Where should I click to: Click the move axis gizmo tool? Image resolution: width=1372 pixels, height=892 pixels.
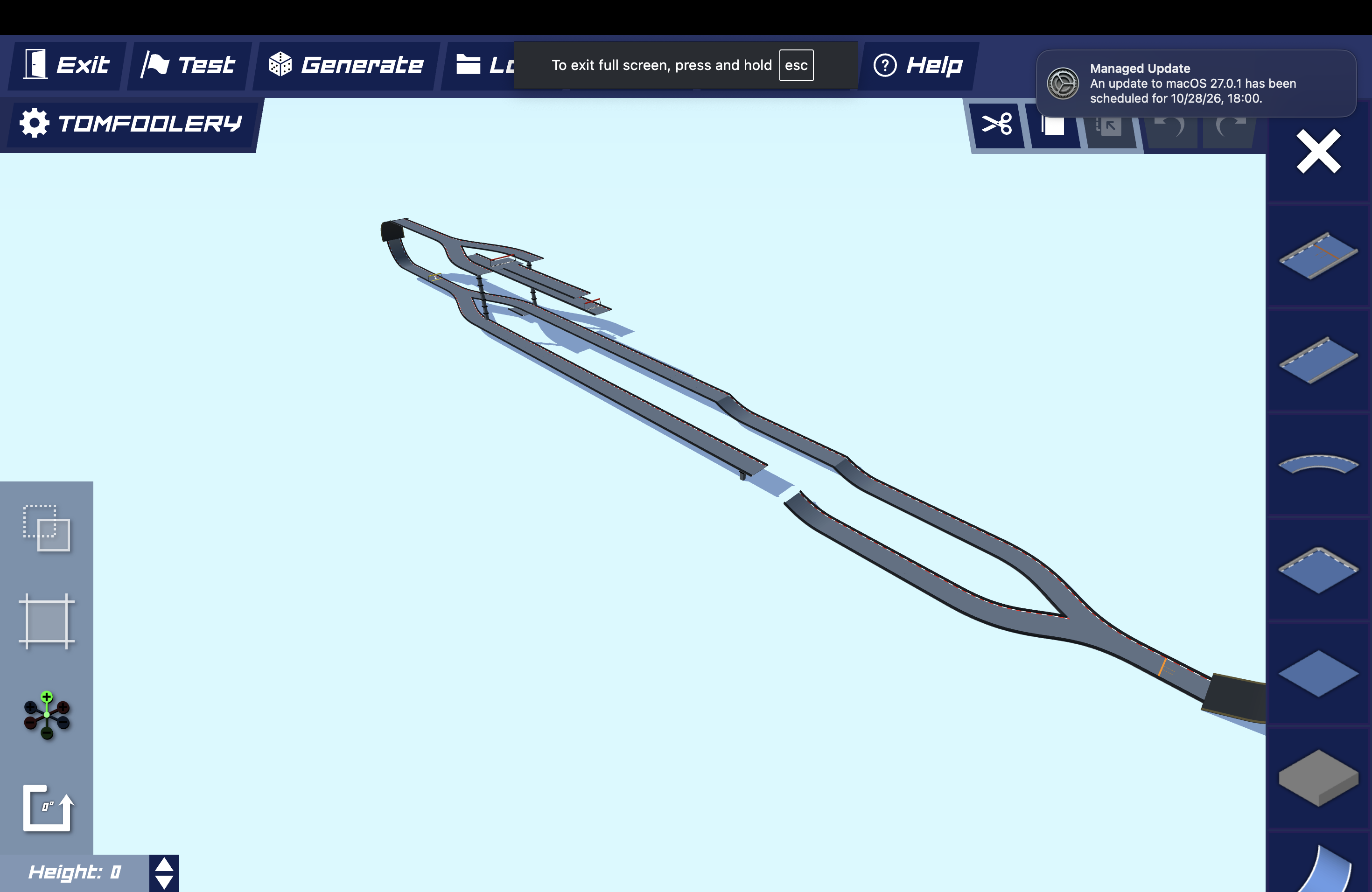pyautogui.click(x=47, y=715)
